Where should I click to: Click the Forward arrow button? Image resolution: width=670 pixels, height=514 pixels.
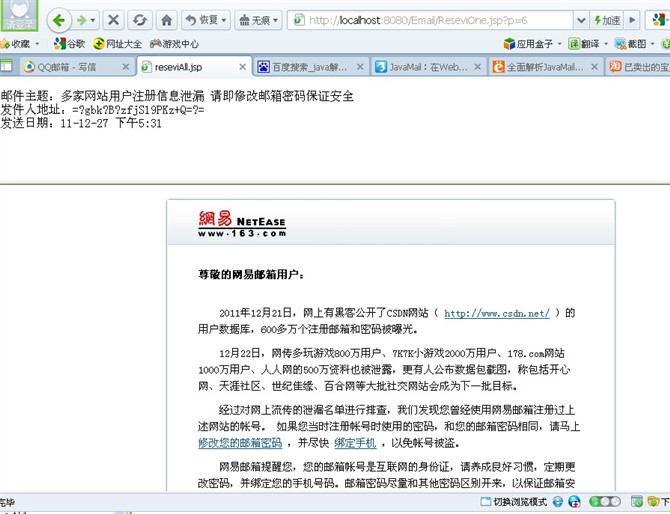click(x=81, y=20)
